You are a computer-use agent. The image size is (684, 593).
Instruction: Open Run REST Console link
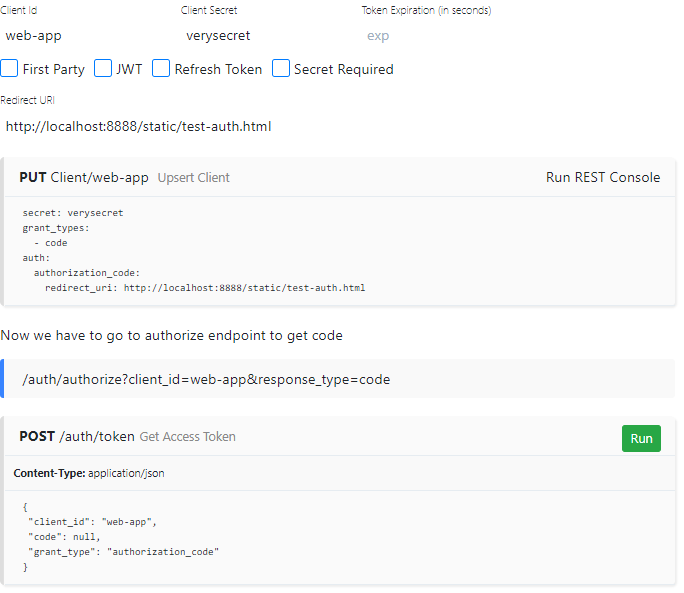pos(603,177)
